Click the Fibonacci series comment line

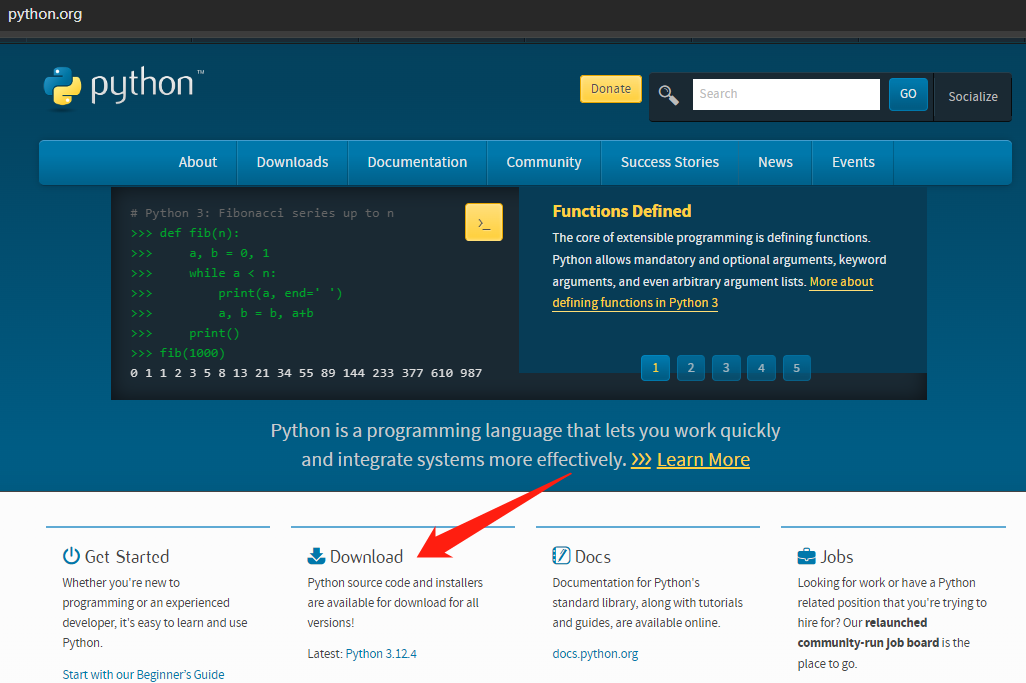click(262, 213)
